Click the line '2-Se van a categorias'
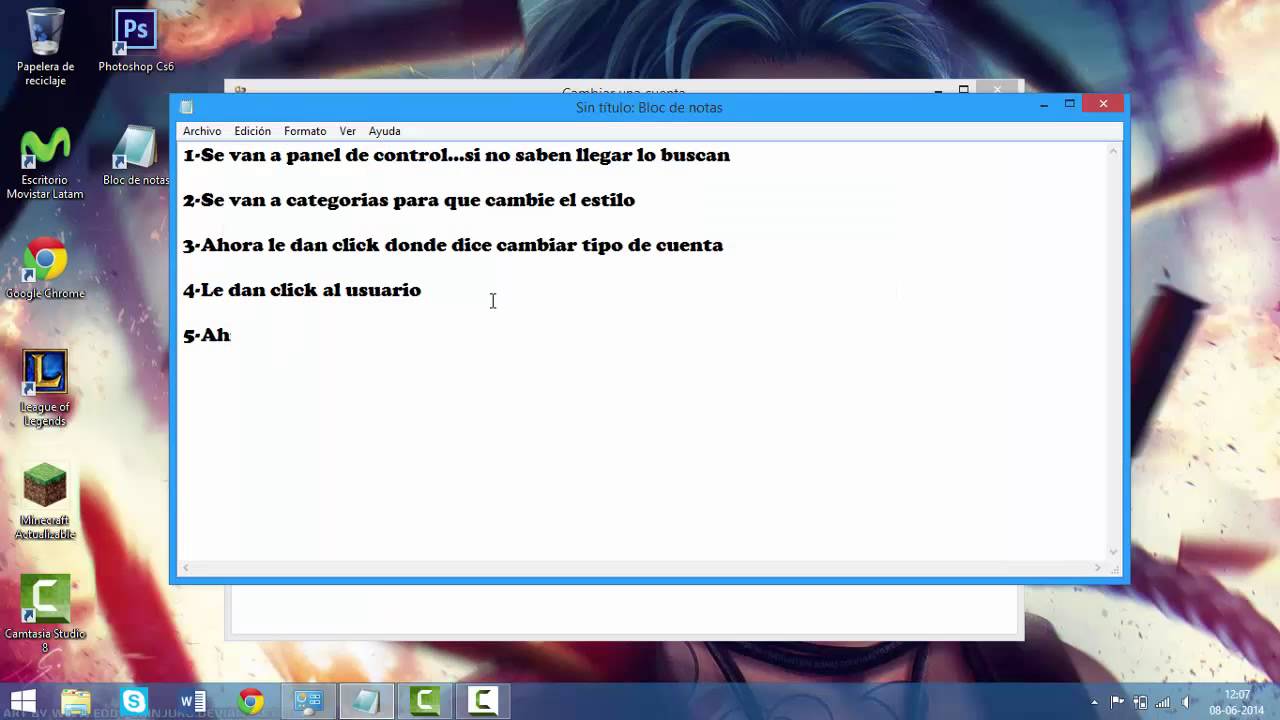 coord(409,200)
